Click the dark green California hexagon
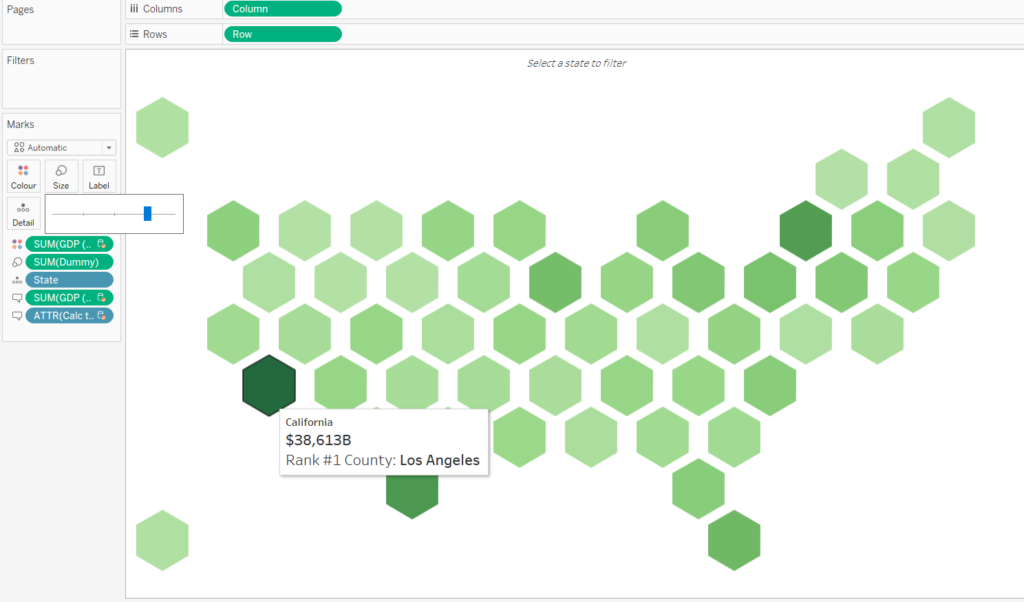Image resolution: width=1024 pixels, height=602 pixels. (269, 386)
